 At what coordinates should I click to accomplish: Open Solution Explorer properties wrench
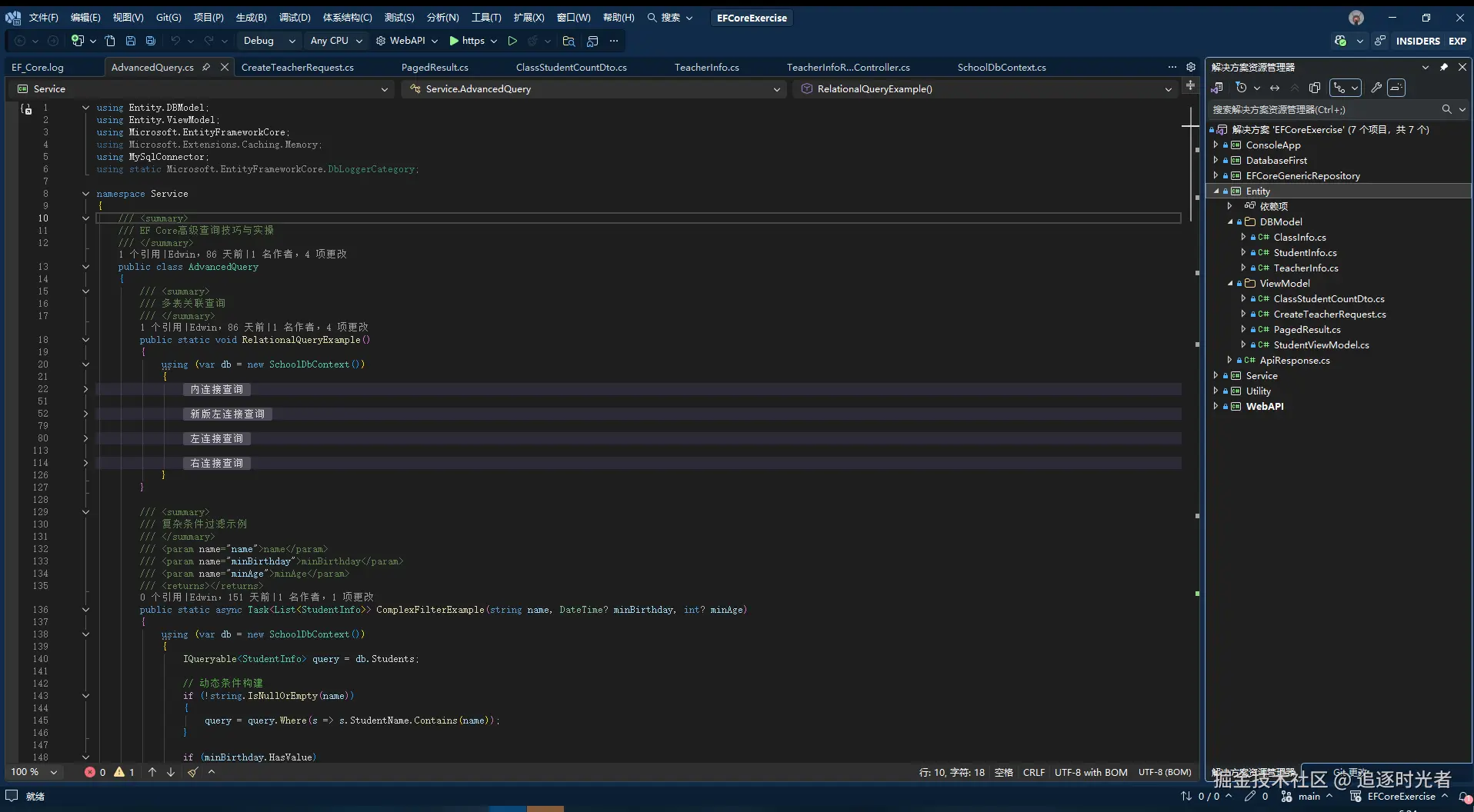pyautogui.click(x=1376, y=88)
